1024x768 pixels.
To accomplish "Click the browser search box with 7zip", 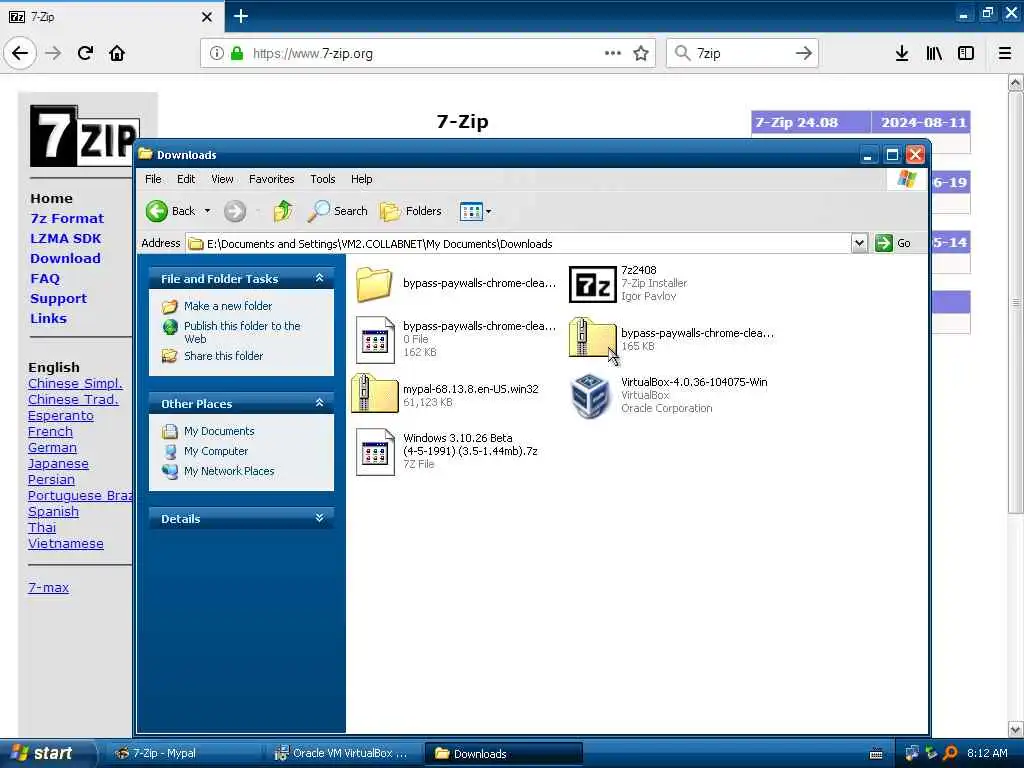I will click(742, 53).
